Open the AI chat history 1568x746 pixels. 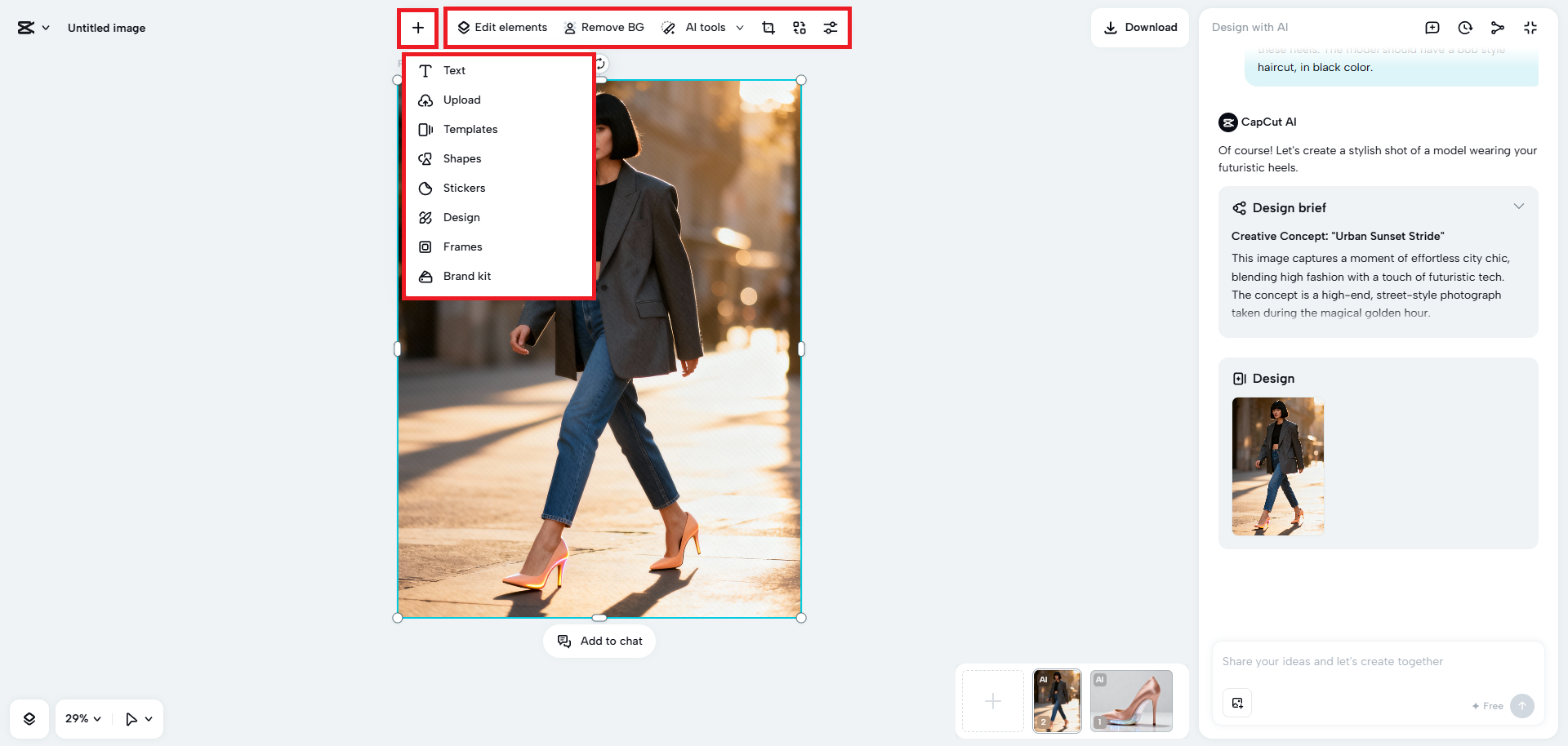pyautogui.click(x=1465, y=28)
